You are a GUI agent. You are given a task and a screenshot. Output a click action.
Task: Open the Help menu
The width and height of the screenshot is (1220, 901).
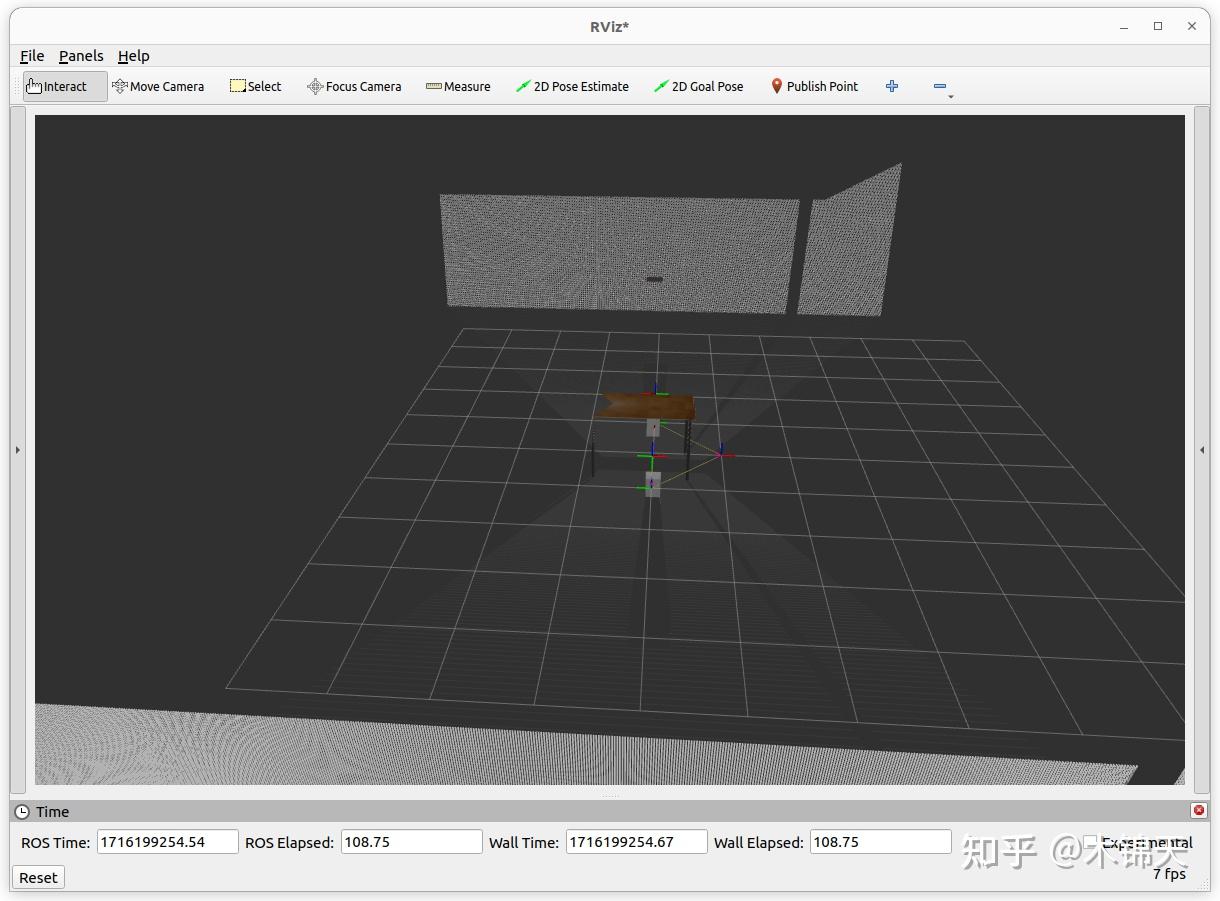pos(133,56)
